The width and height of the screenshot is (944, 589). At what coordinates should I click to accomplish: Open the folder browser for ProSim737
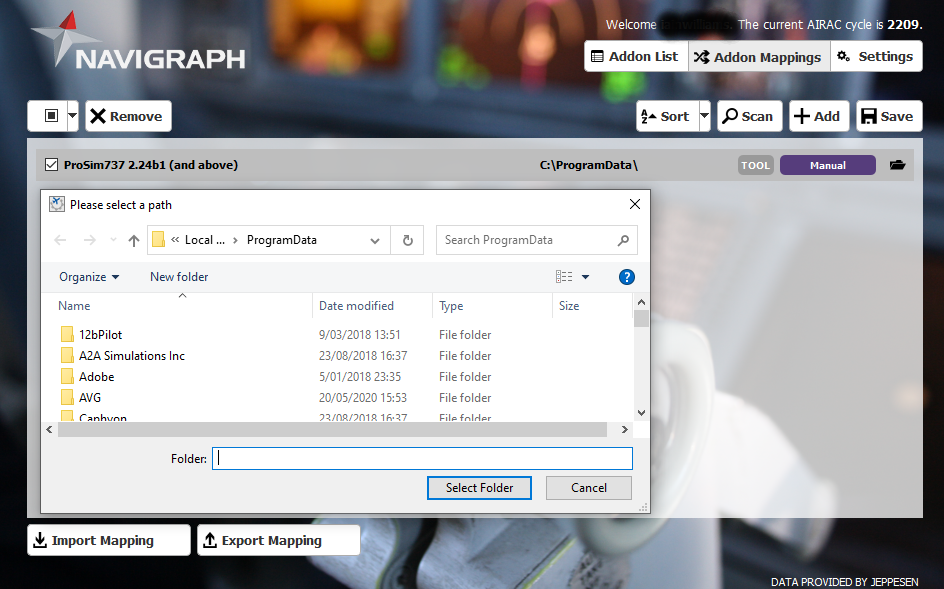coord(897,165)
